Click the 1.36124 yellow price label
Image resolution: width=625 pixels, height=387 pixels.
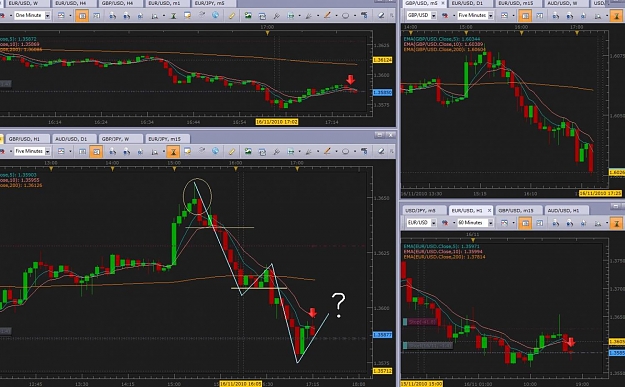click(382, 60)
